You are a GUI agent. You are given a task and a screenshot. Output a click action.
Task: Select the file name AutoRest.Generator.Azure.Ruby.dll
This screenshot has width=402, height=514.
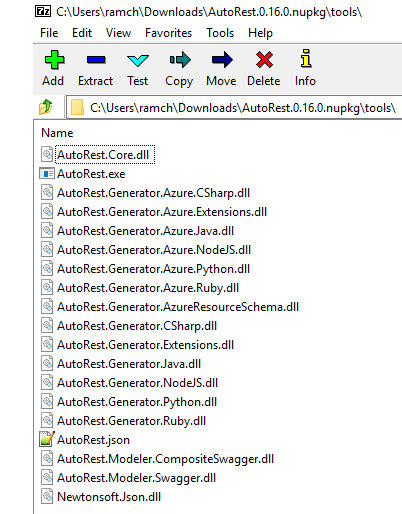point(148,288)
